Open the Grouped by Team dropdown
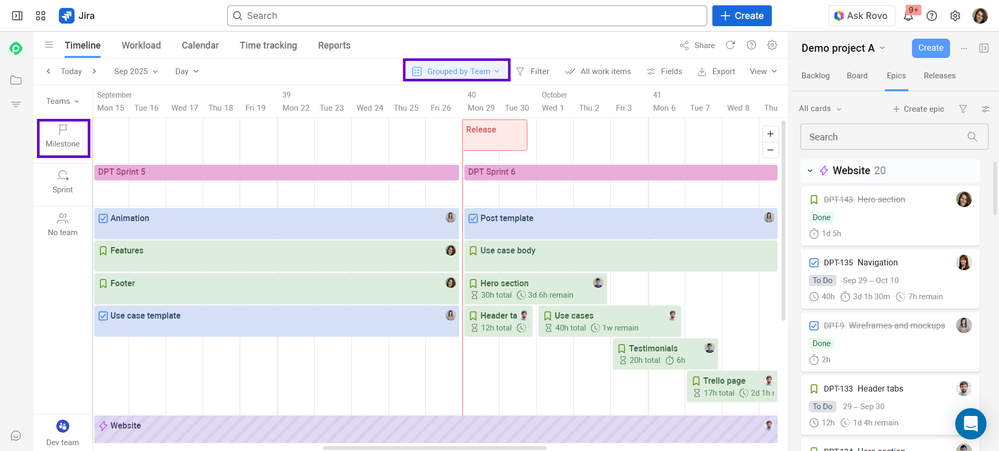Viewport: 999px width, 451px height. (x=456, y=71)
